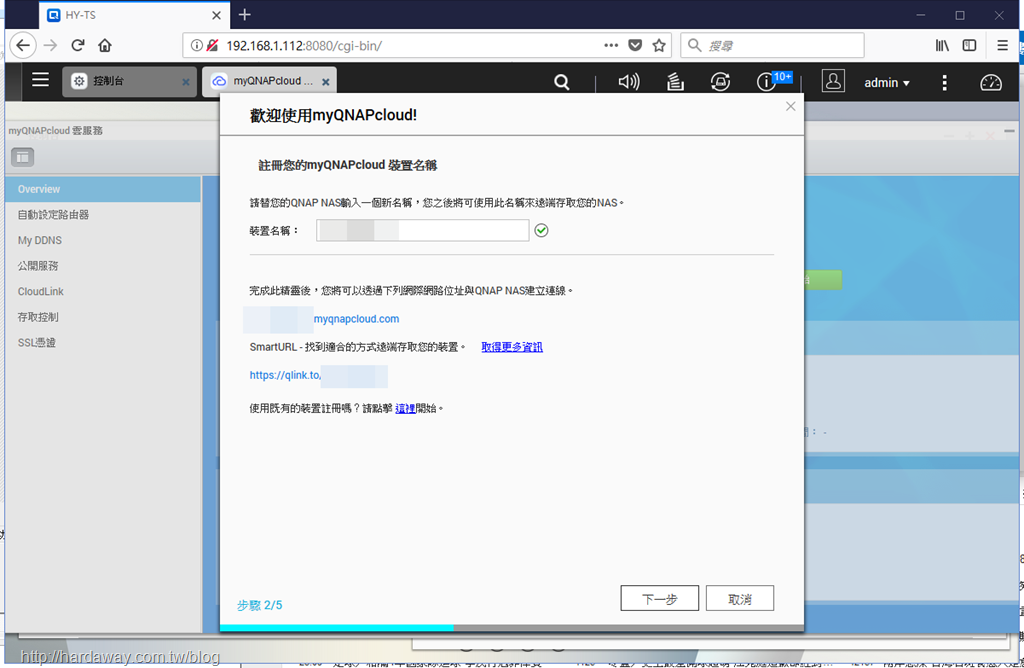Image resolution: width=1024 pixels, height=668 pixels.
Task: Click the 取消 cancel button
Action: coord(740,598)
